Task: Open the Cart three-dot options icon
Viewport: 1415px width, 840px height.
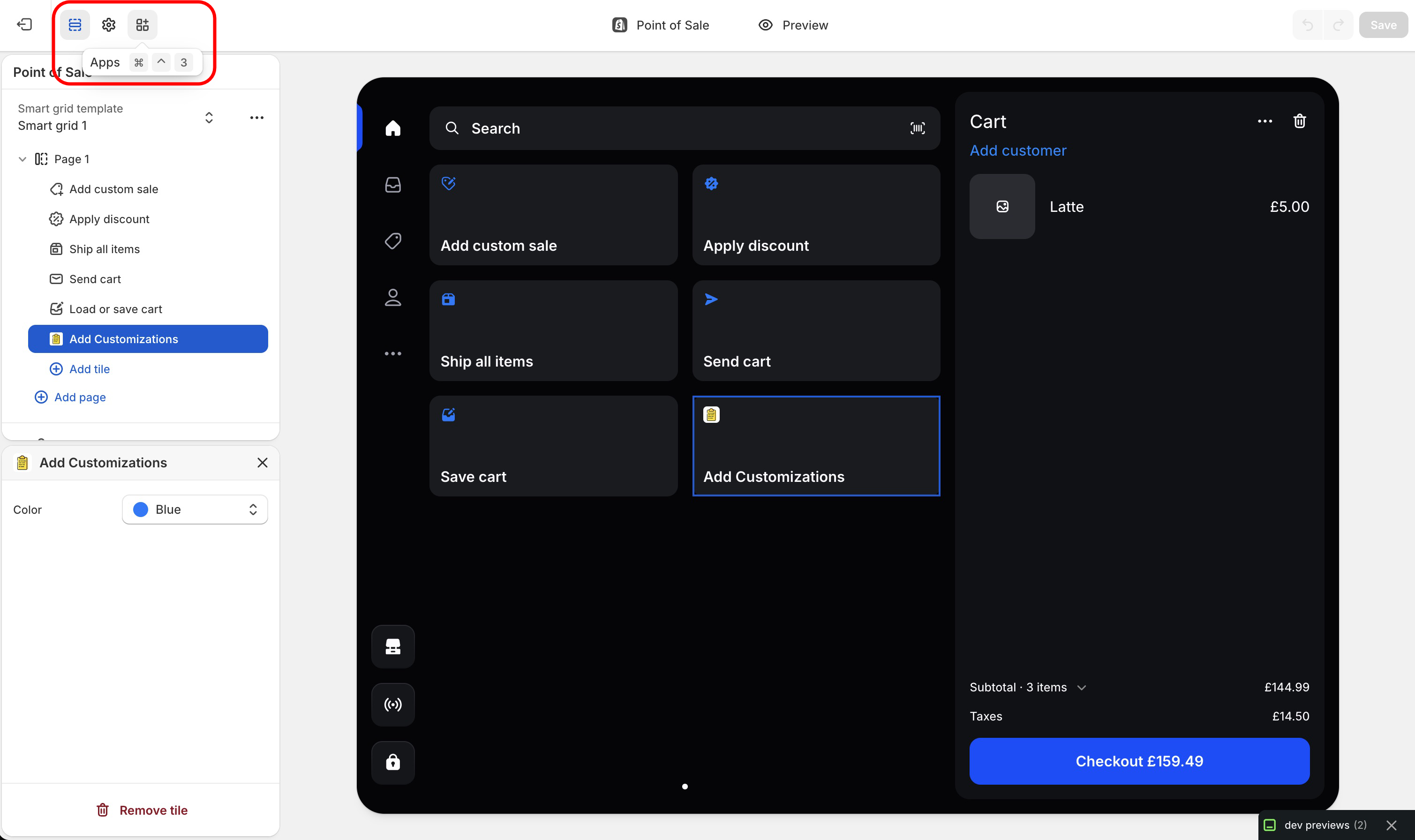Action: pyautogui.click(x=1265, y=121)
